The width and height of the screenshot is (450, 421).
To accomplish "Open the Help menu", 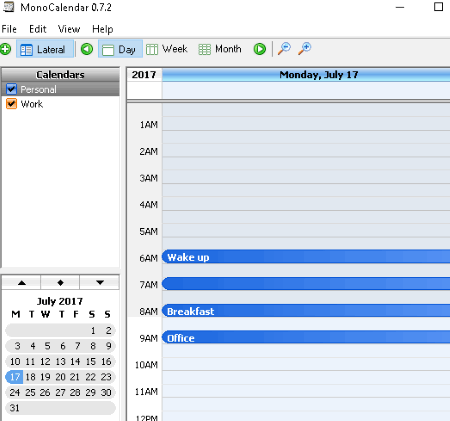I will [x=103, y=29].
